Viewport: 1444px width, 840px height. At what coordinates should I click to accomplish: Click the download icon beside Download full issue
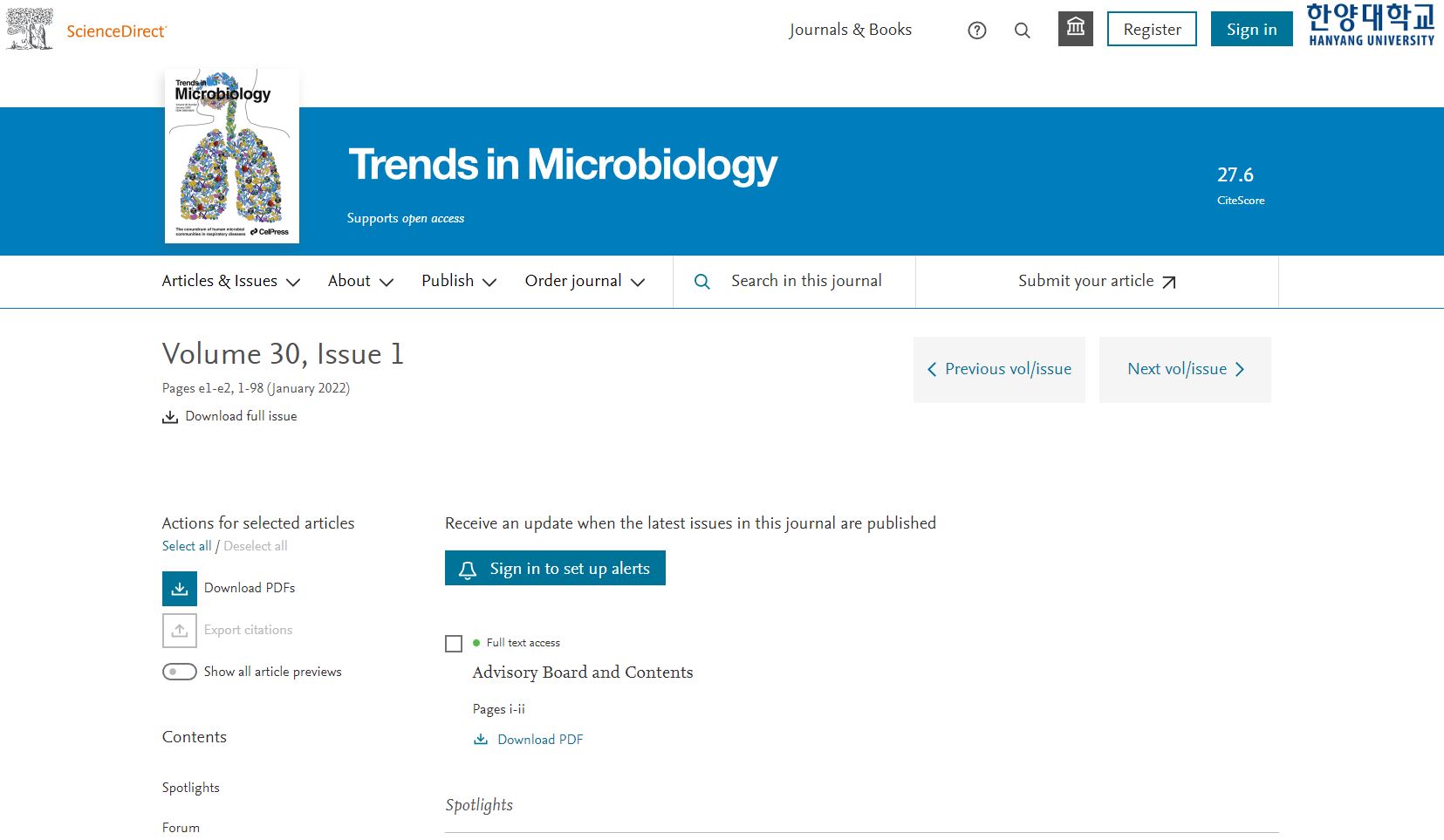(x=170, y=417)
